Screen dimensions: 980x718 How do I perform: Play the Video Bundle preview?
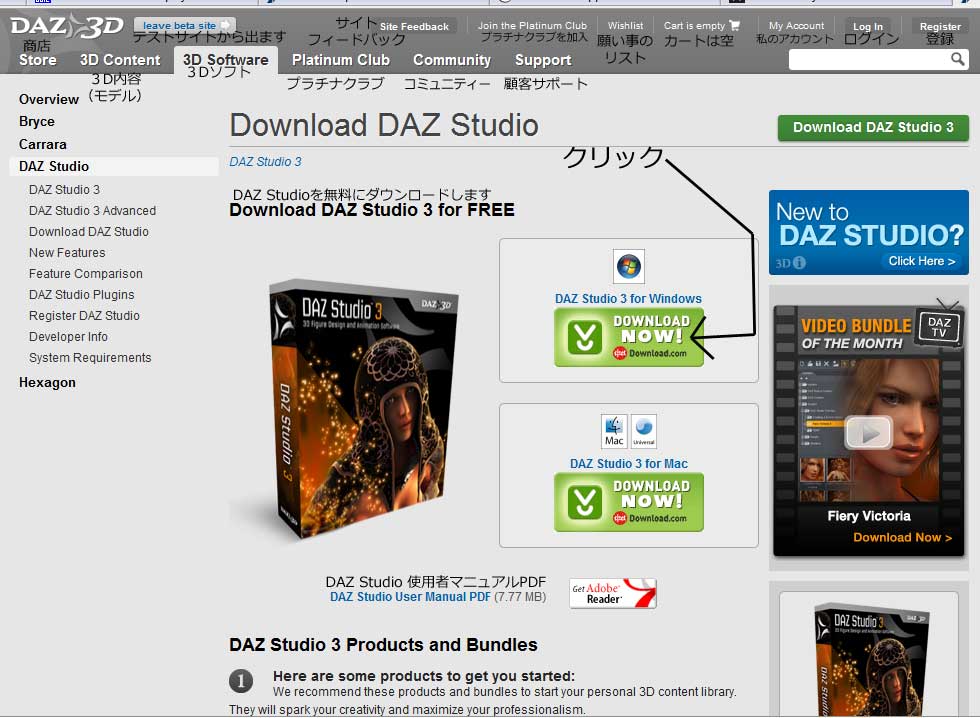(868, 432)
